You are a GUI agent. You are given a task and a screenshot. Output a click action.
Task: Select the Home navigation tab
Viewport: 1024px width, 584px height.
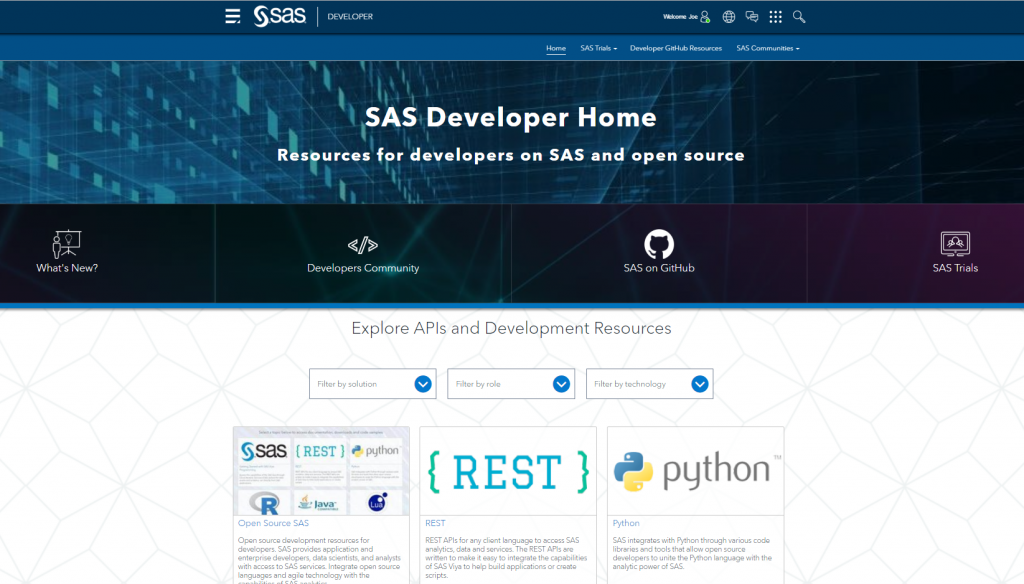tap(556, 48)
